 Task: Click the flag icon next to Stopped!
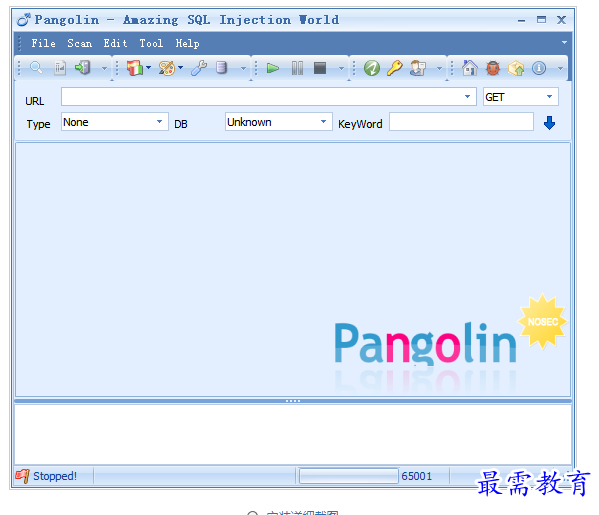(x=22, y=476)
